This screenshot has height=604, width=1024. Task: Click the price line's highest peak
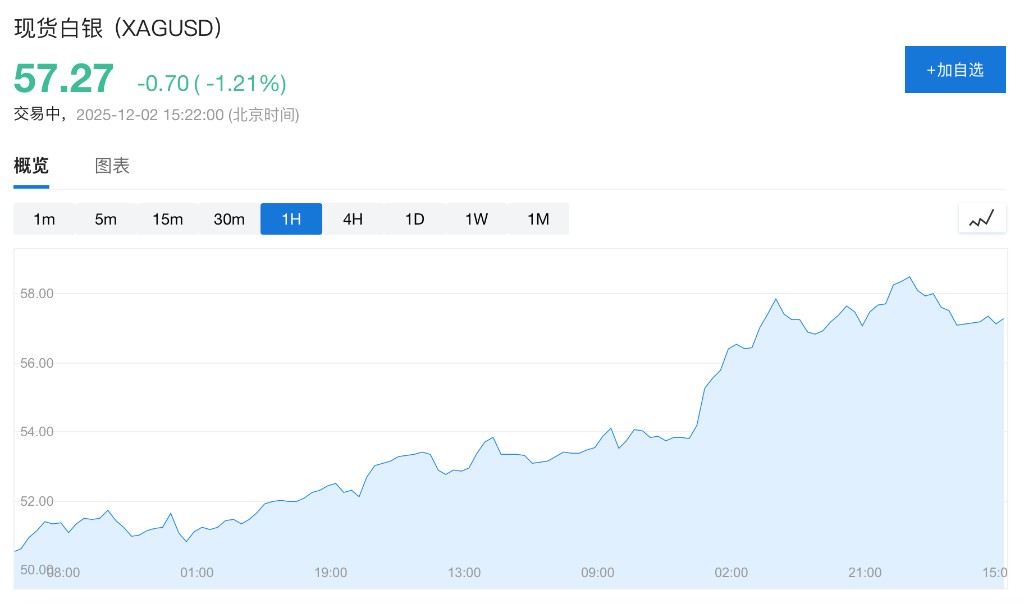click(909, 277)
